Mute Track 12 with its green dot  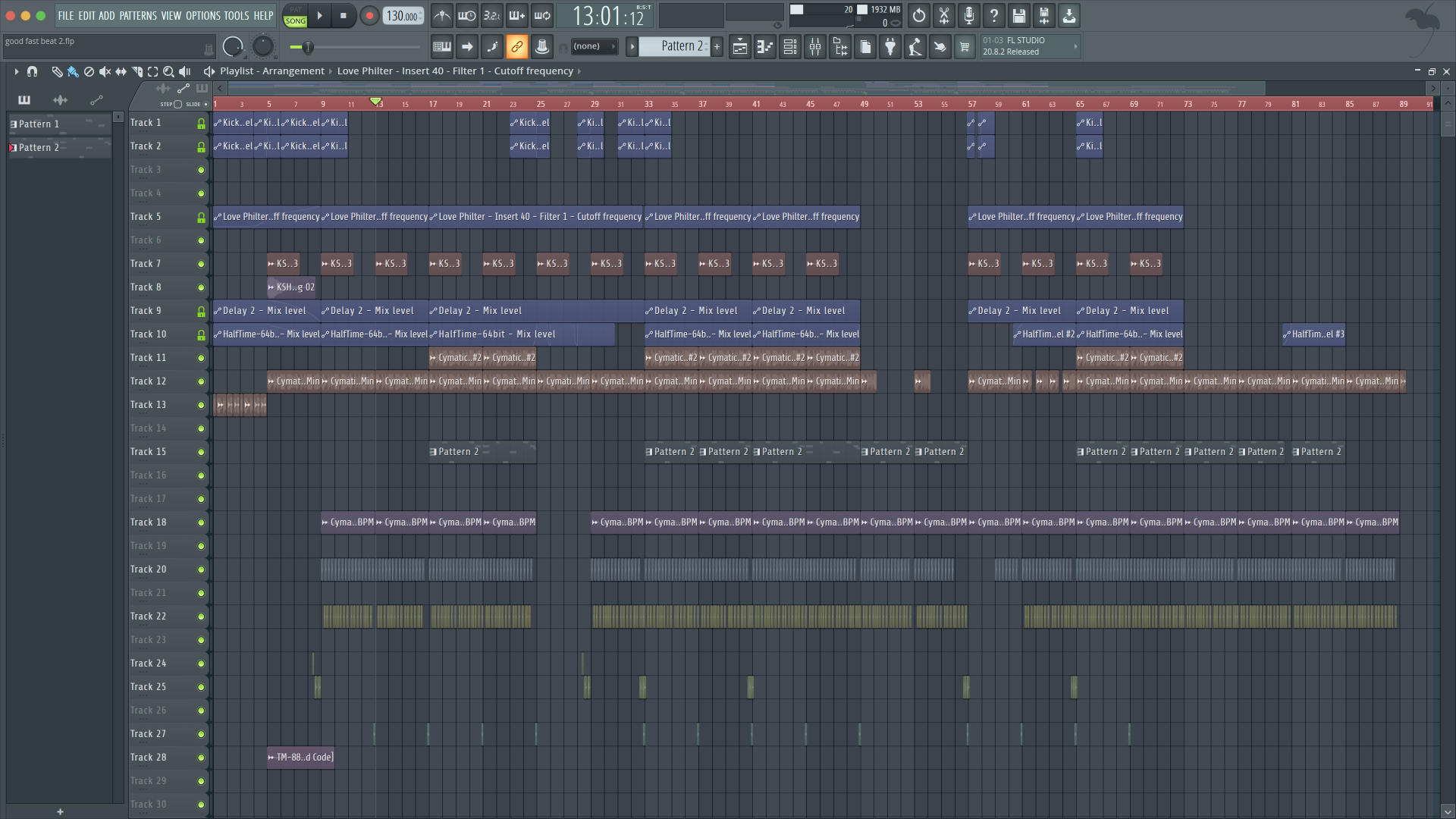tap(201, 381)
